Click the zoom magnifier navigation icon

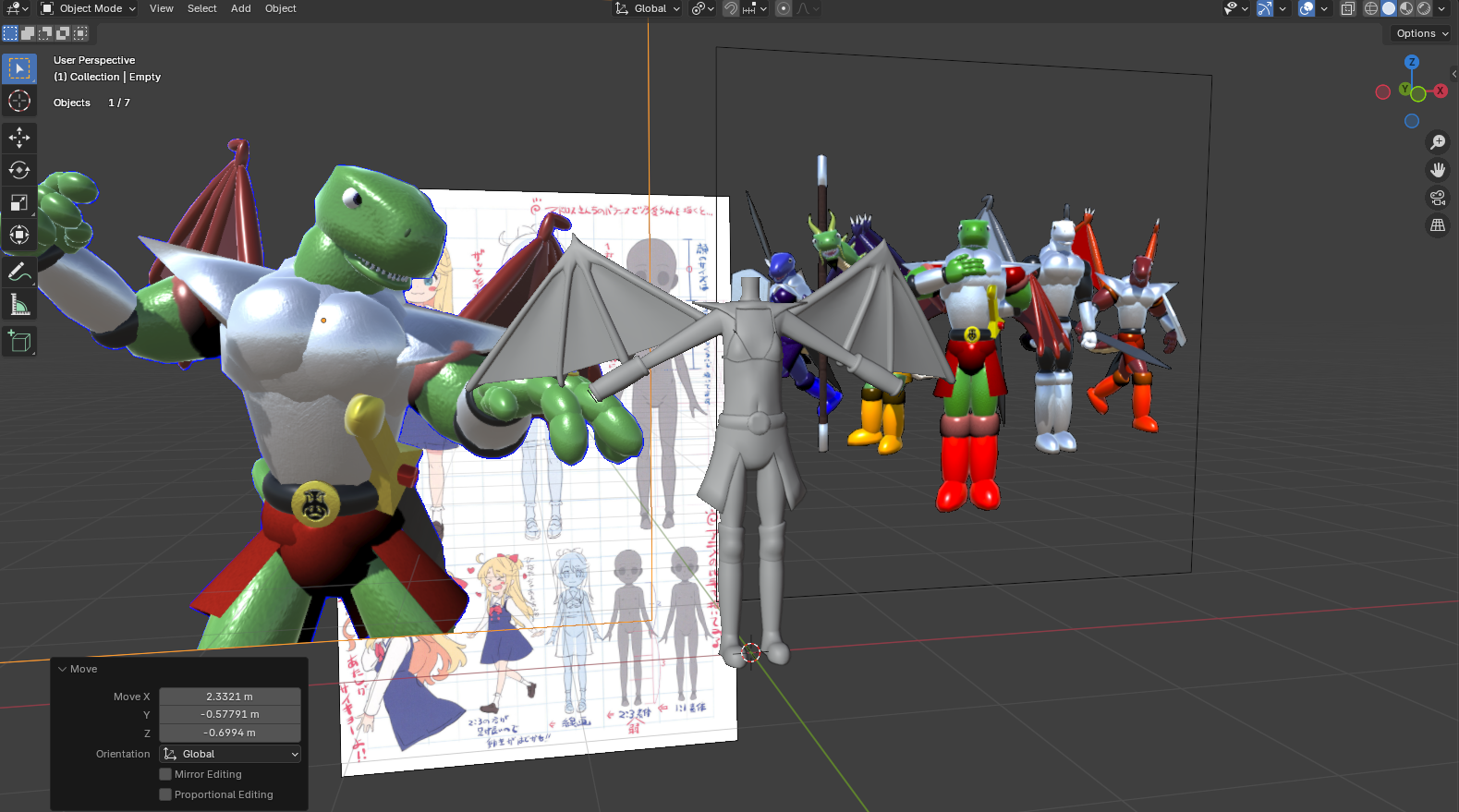[1438, 142]
